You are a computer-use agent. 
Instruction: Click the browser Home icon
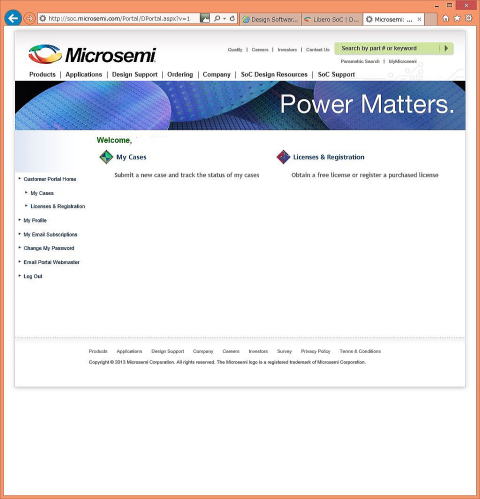445,19
